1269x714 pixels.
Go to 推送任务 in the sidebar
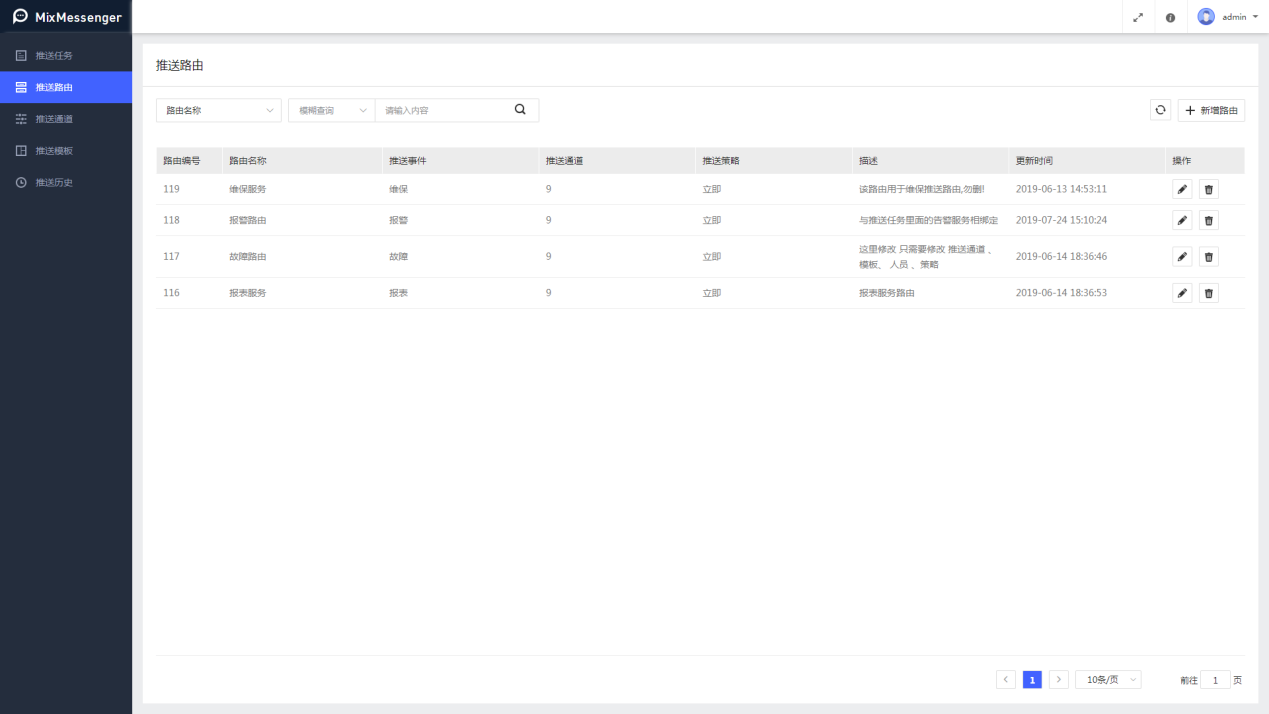54,55
